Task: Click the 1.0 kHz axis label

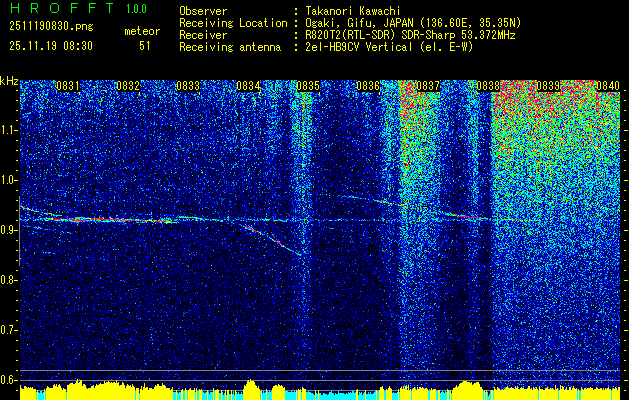Action: pyautogui.click(x=9, y=180)
